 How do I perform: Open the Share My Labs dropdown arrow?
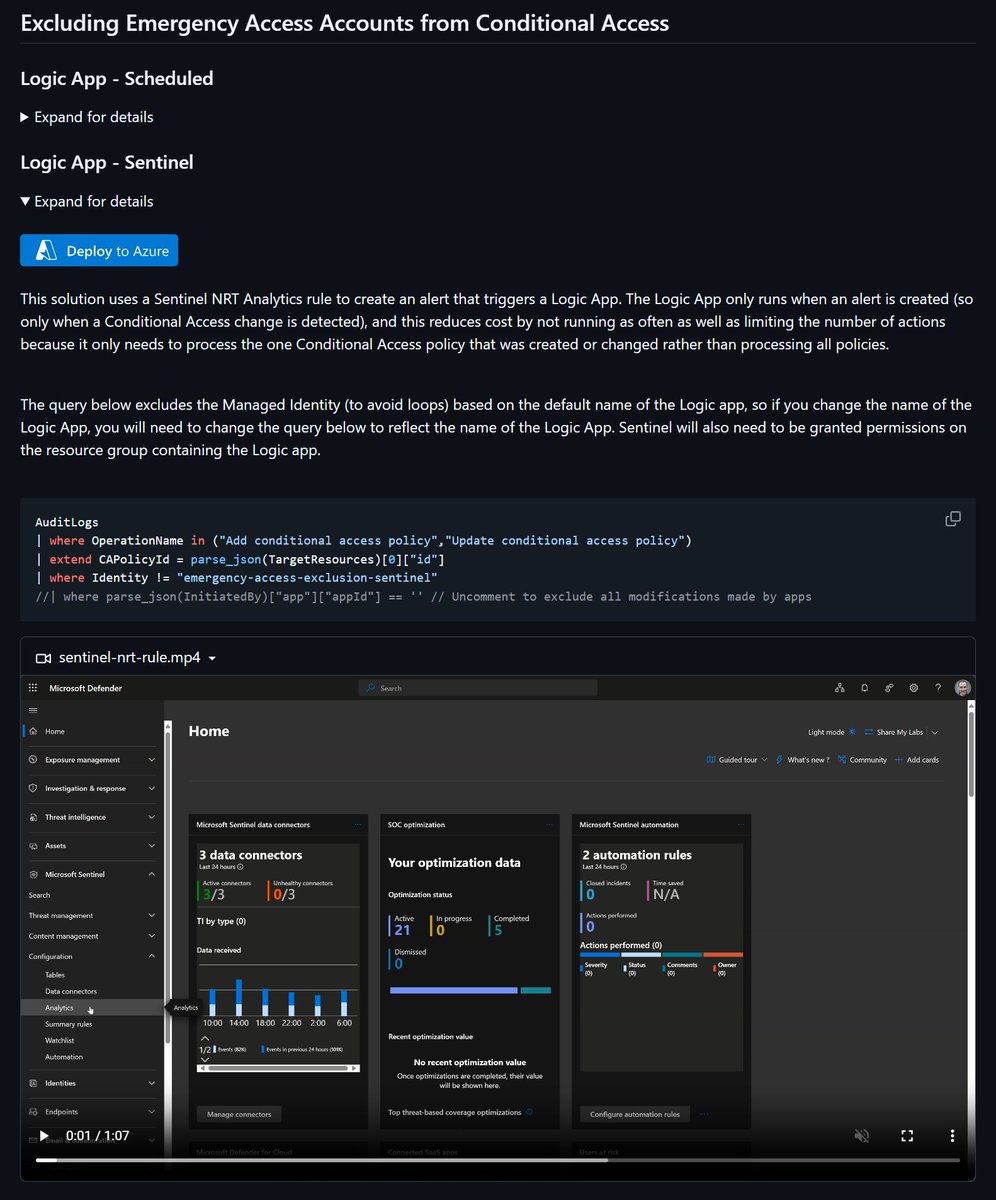pyautogui.click(x=934, y=732)
